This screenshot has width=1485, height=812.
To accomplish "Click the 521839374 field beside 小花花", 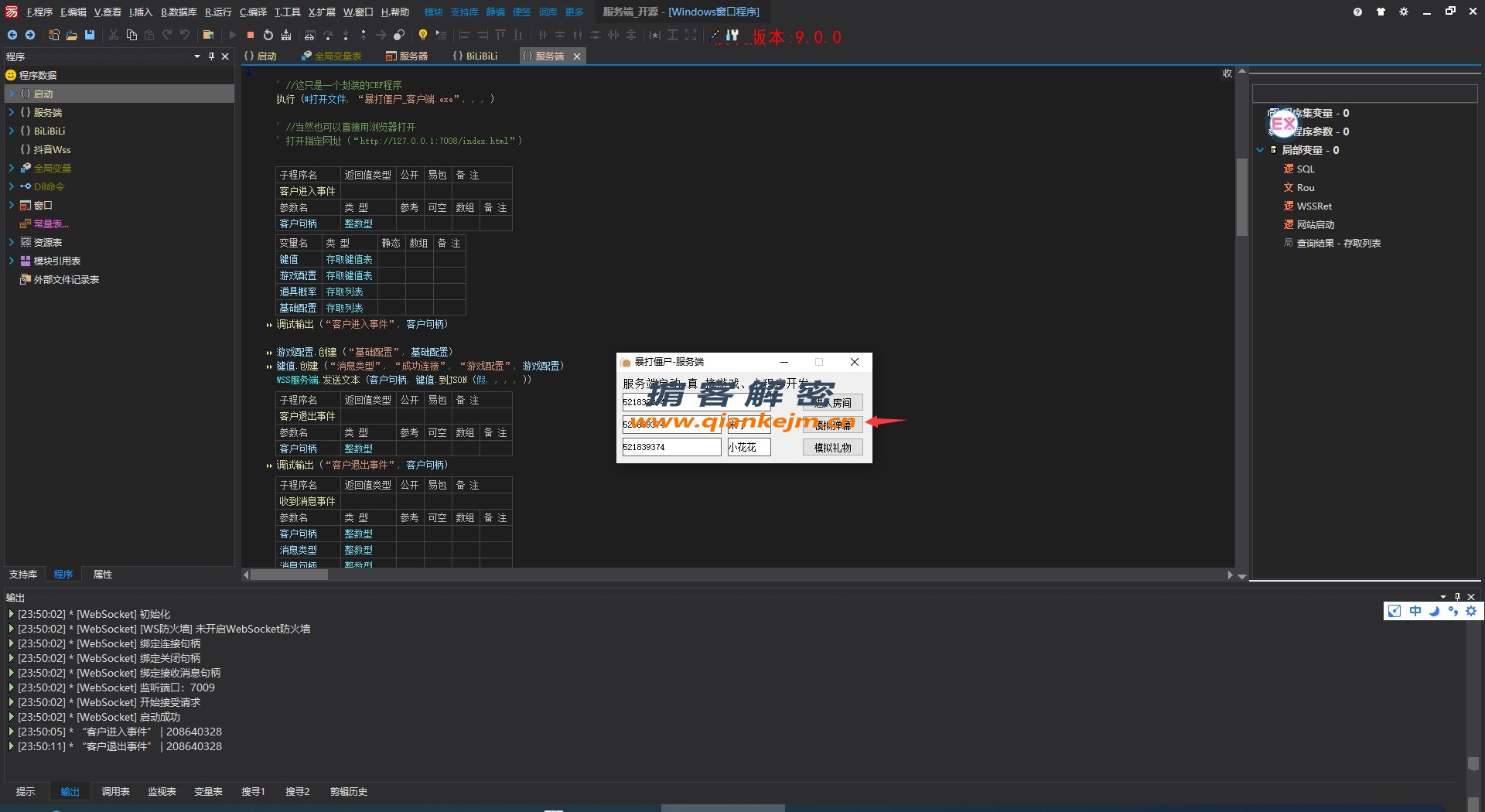I will 671,447.
